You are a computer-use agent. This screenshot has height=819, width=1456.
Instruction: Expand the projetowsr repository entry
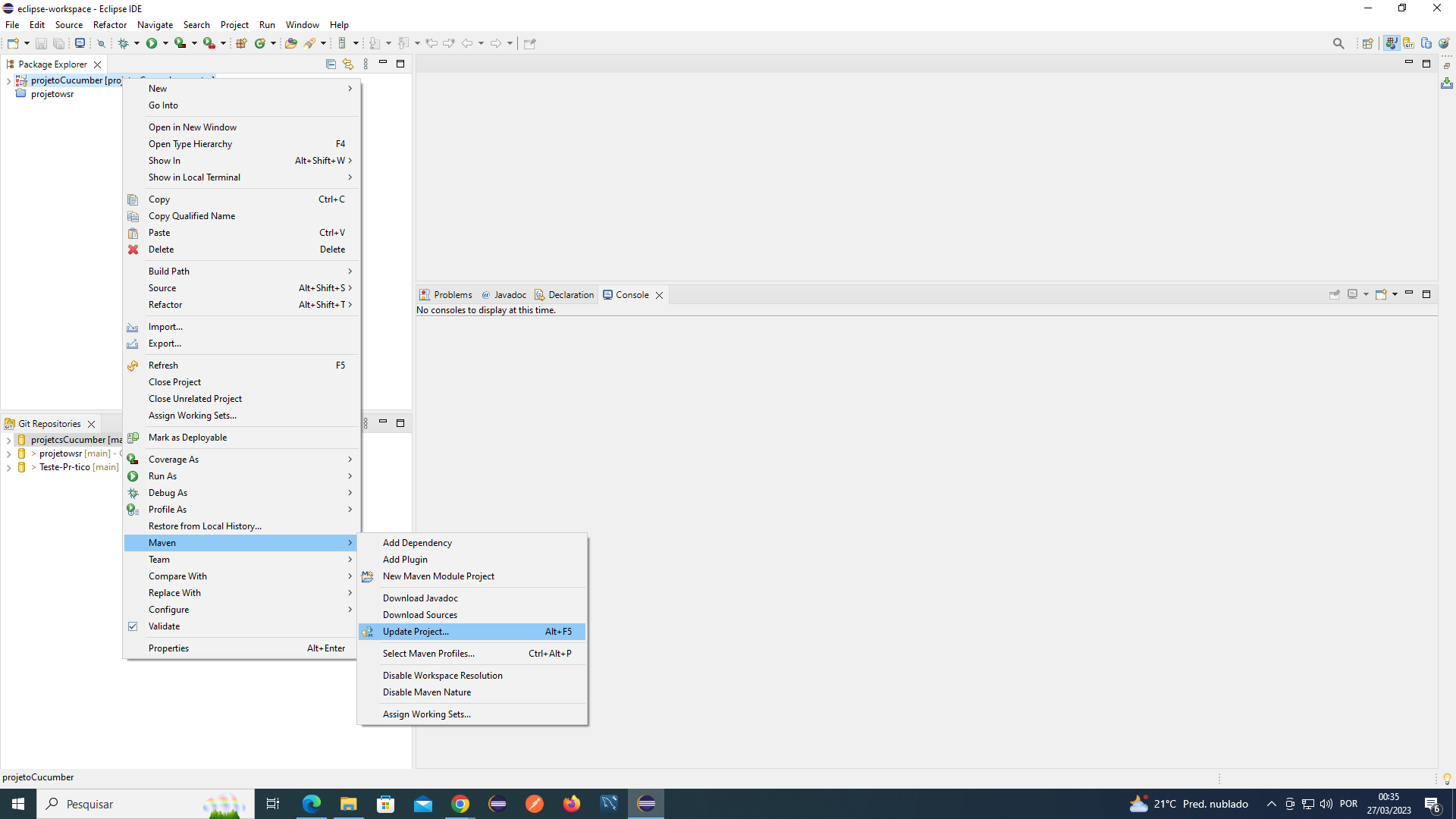(8, 453)
